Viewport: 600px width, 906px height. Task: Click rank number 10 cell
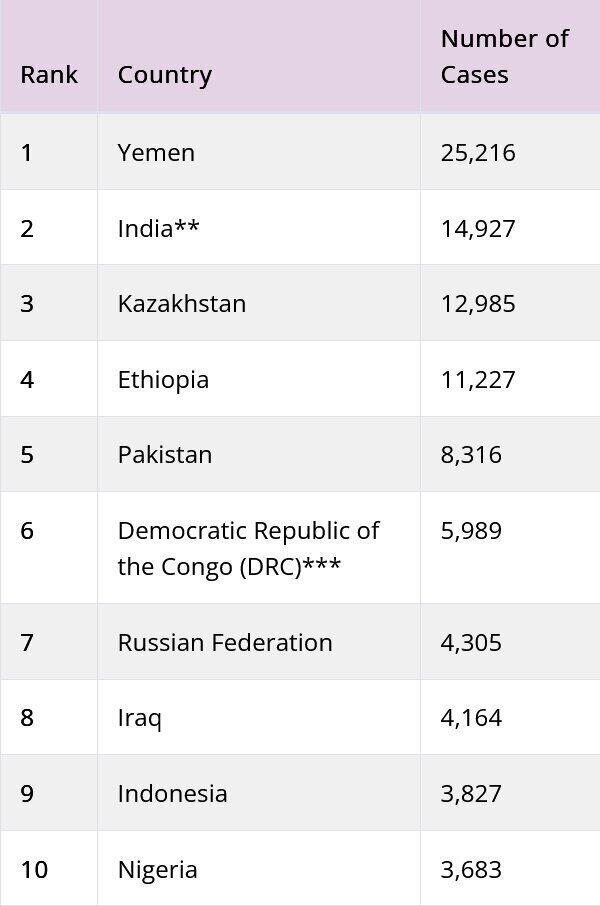click(34, 869)
